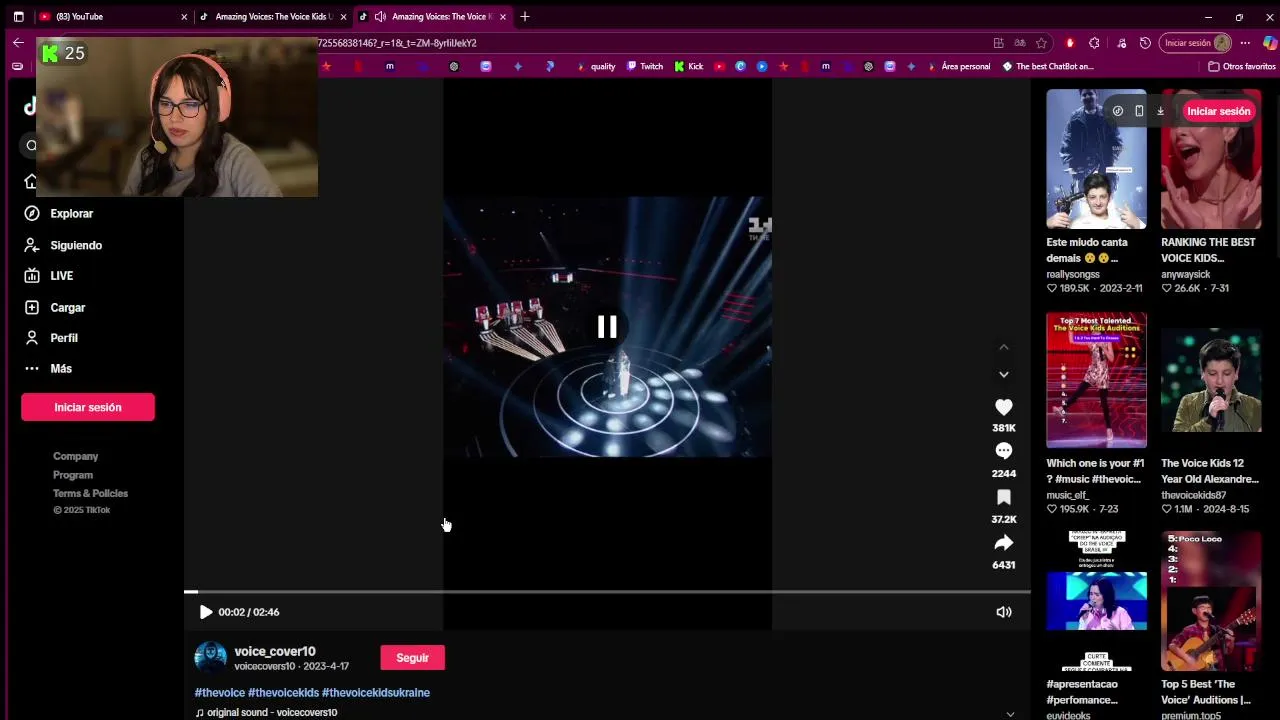Go to the previous video with the up chevron

click(x=1004, y=347)
